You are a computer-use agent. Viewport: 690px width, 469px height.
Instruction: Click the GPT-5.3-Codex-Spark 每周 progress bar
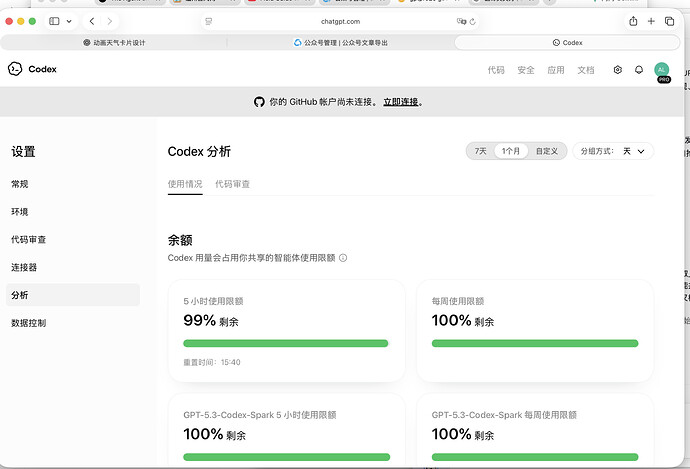pyautogui.click(x=535, y=457)
